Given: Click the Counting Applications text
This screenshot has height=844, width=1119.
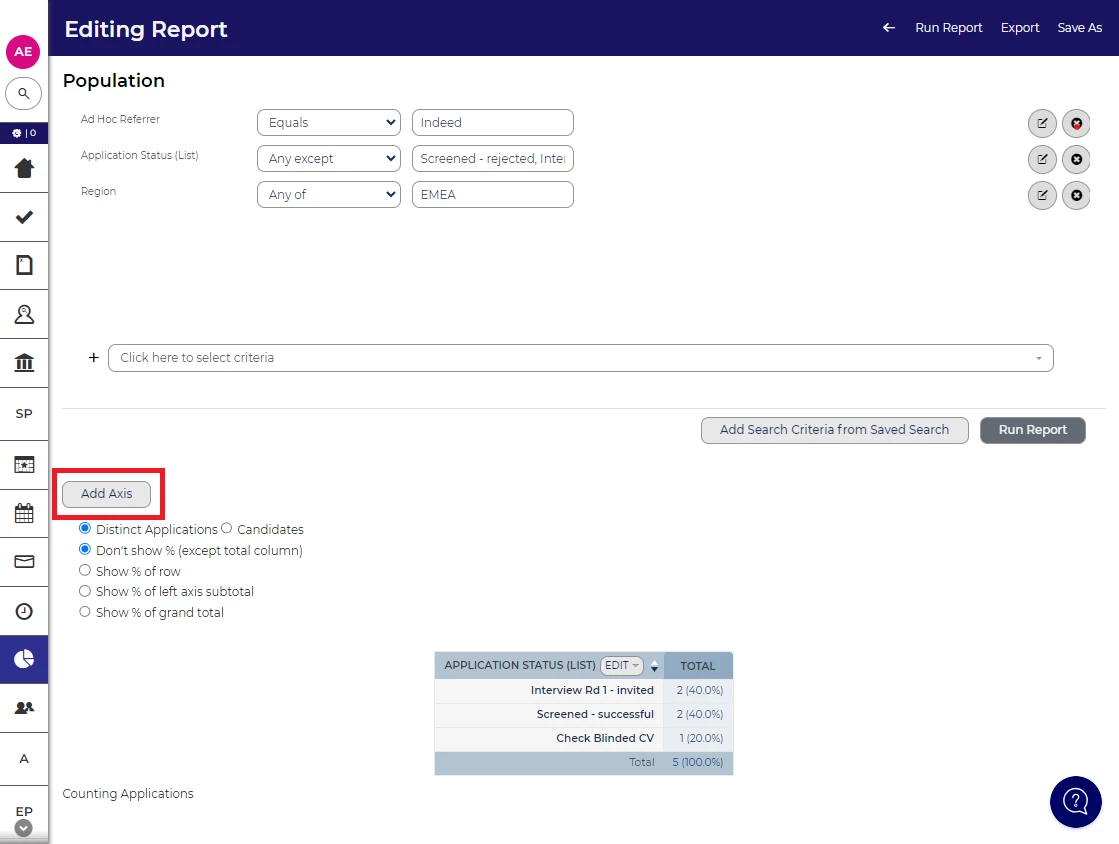Looking at the screenshot, I should coord(128,793).
